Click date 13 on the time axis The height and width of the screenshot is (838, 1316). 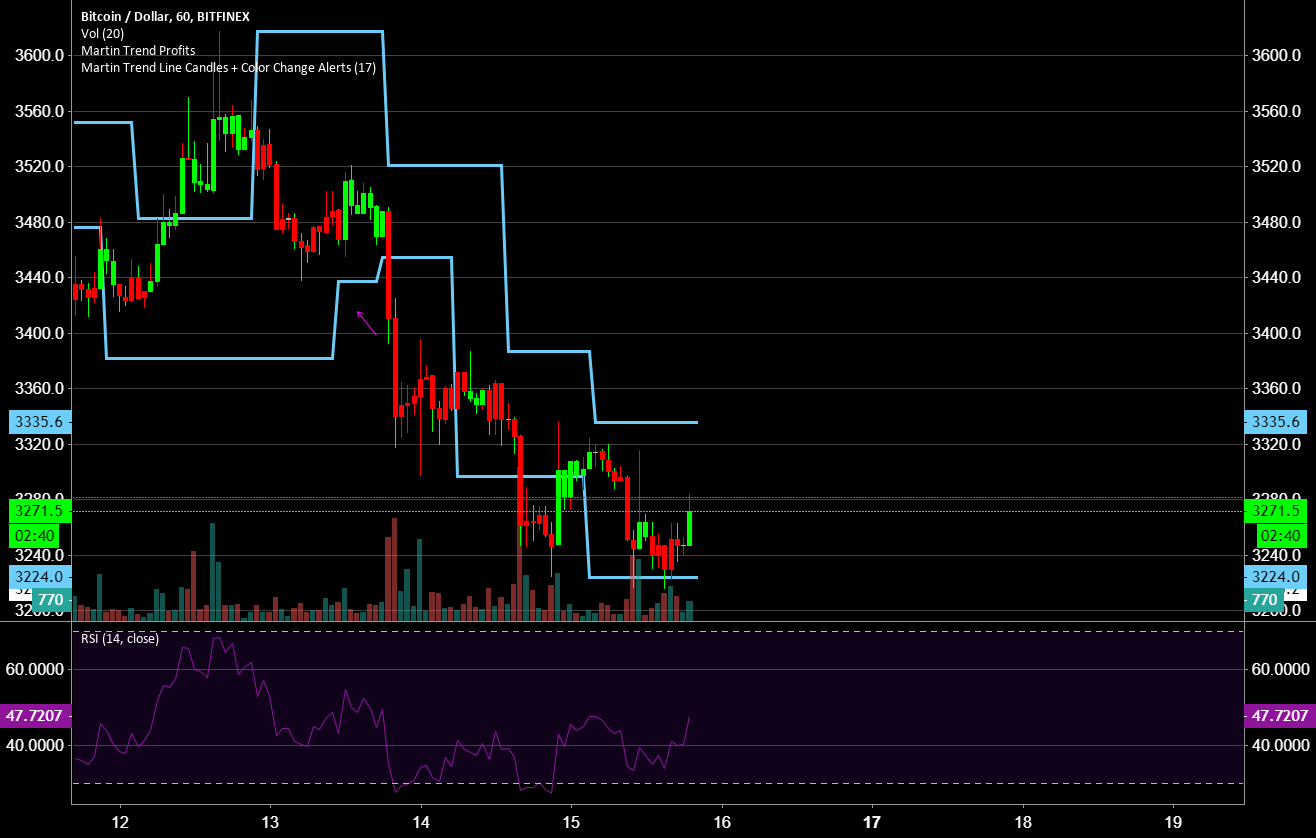(271, 822)
